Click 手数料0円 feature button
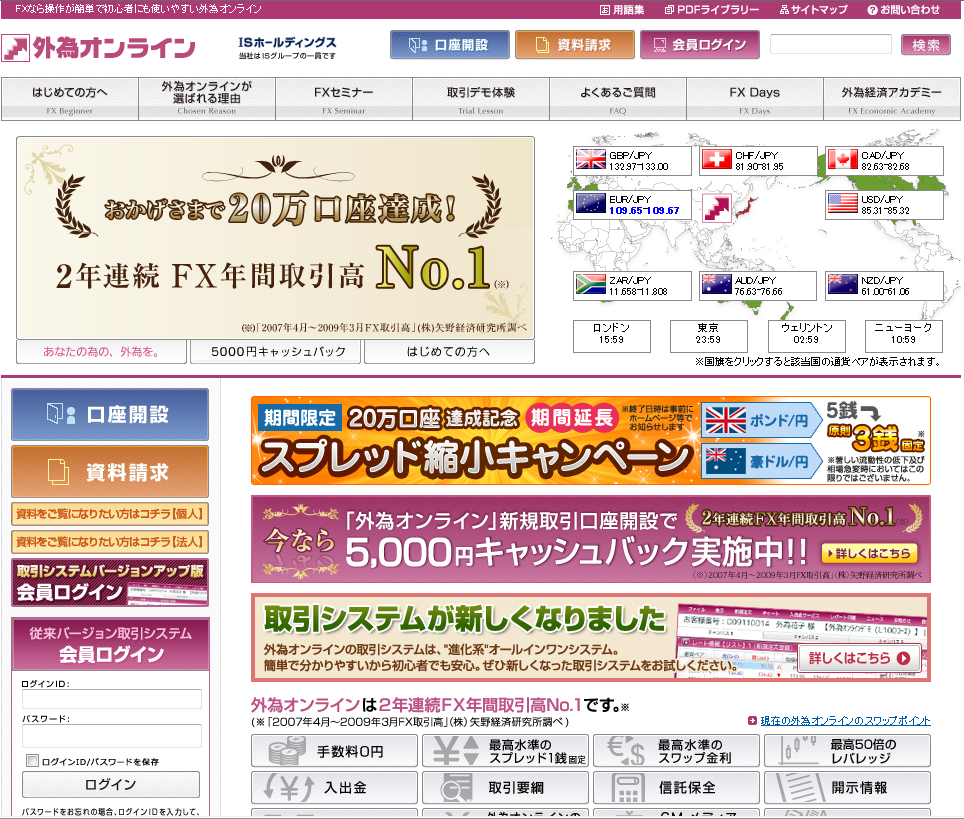The image size is (964, 819). point(334,751)
